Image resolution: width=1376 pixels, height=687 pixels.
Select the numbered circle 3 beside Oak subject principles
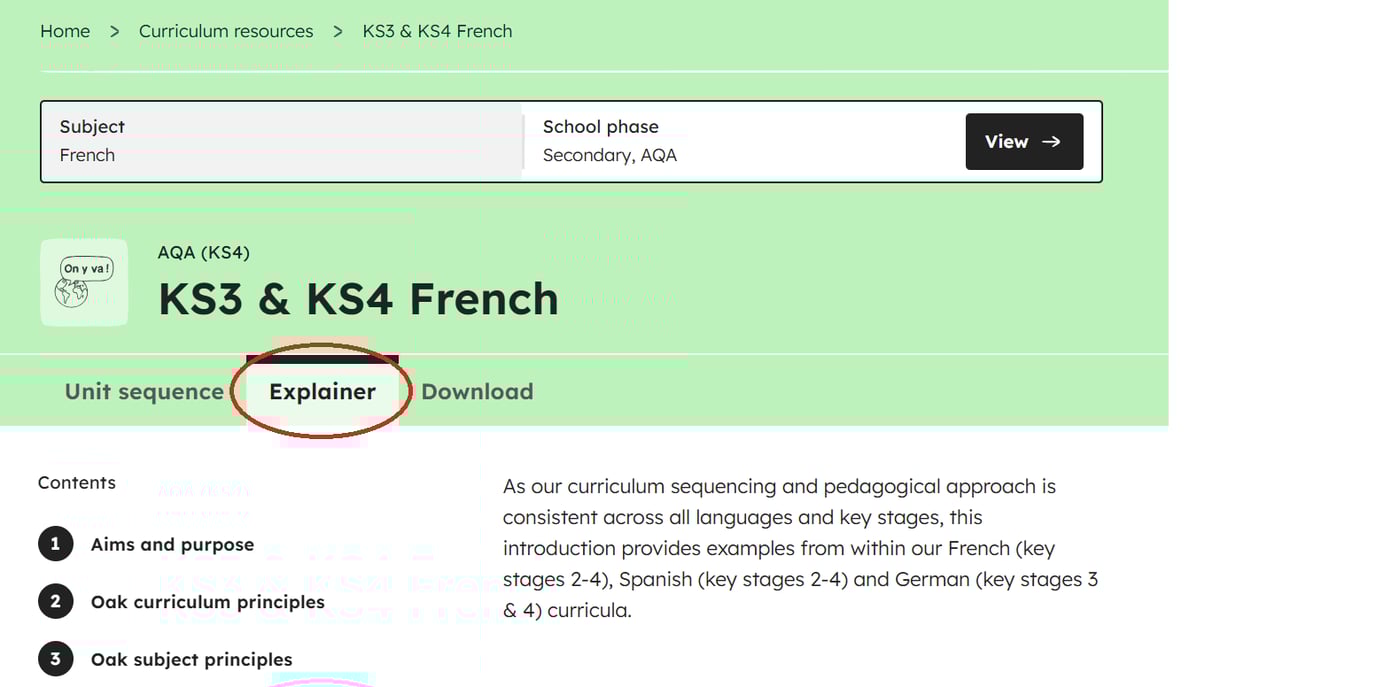(56, 658)
